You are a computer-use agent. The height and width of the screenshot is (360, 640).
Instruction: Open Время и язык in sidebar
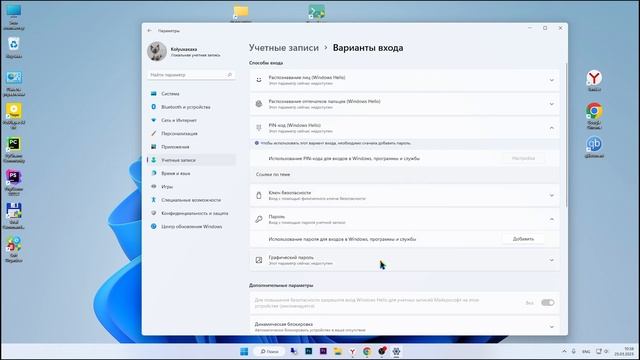tap(191, 173)
